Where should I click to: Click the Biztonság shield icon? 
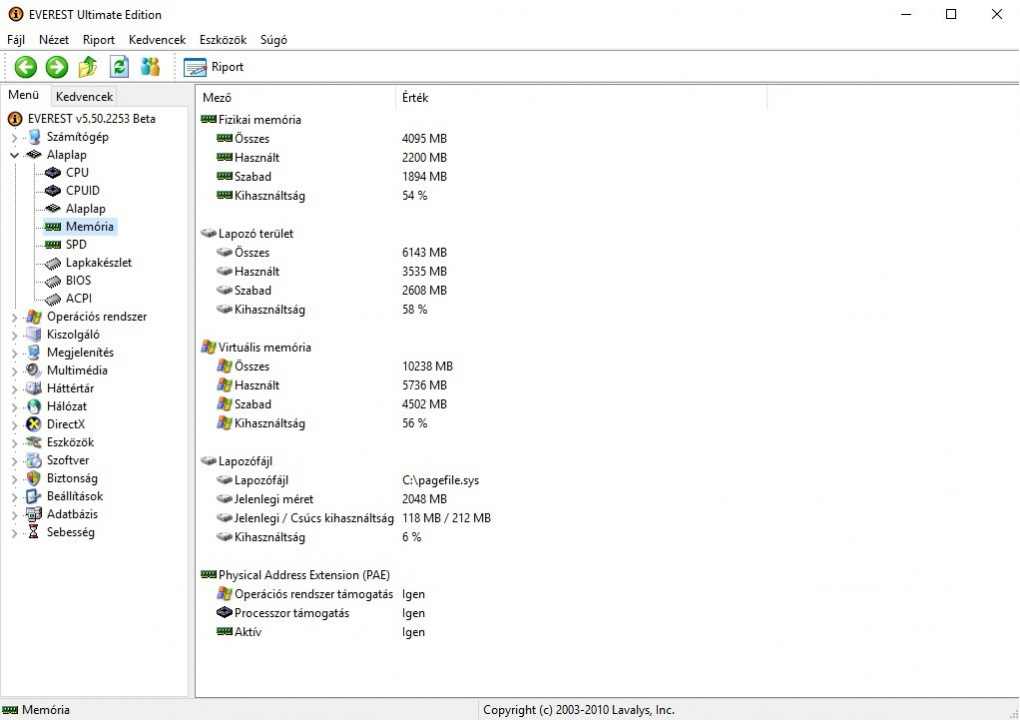tap(34, 478)
